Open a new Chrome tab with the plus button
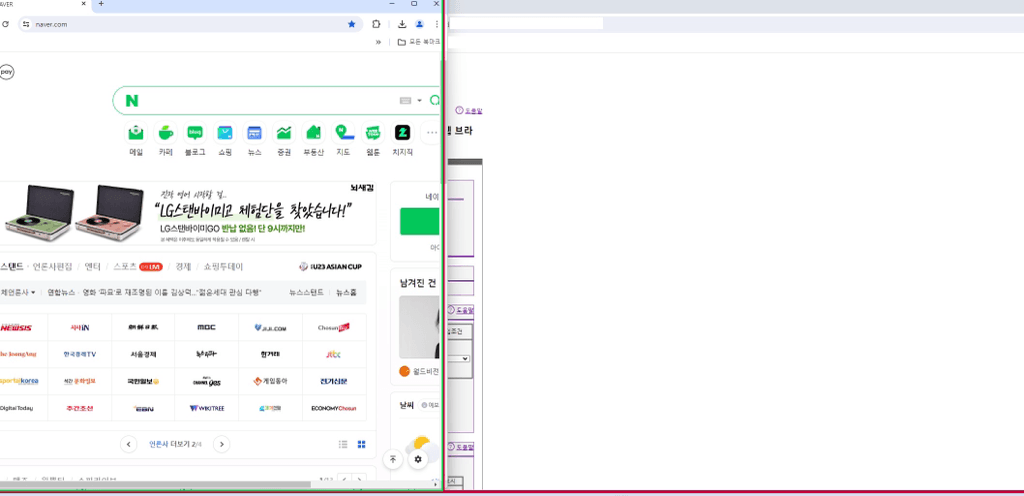Screen dimensions: 1024x496 tap(101, 4)
